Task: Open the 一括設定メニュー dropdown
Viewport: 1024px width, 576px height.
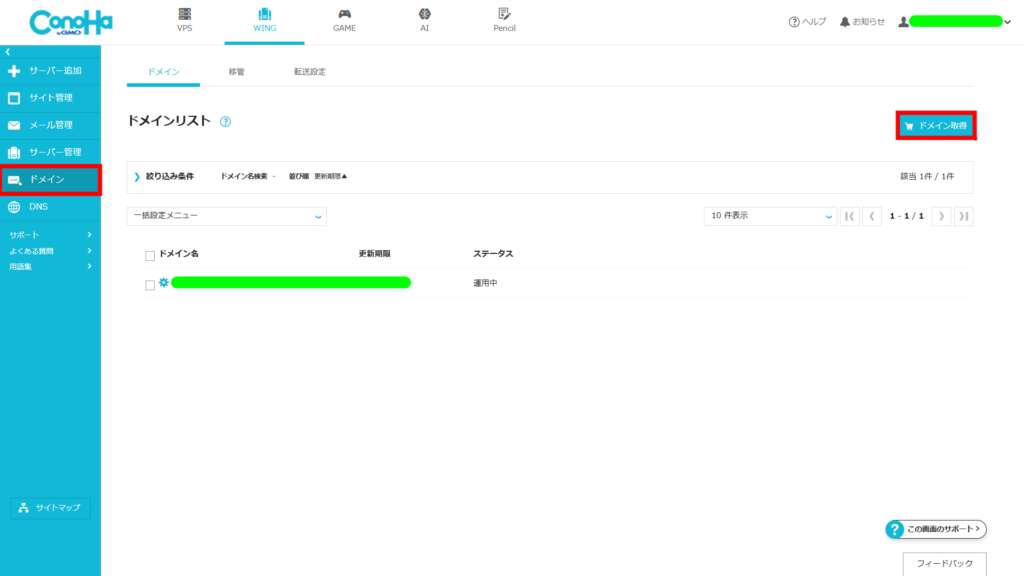Action: (x=227, y=216)
